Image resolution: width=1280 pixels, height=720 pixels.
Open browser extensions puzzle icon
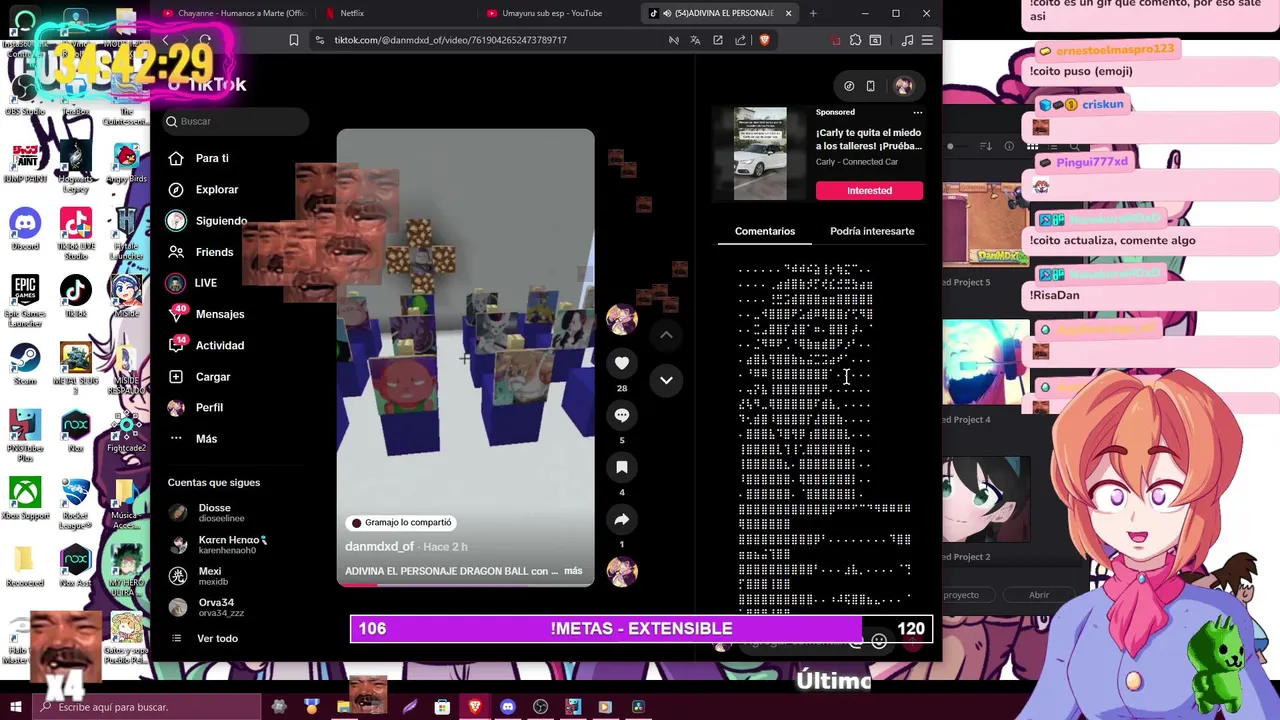point(855,40)
